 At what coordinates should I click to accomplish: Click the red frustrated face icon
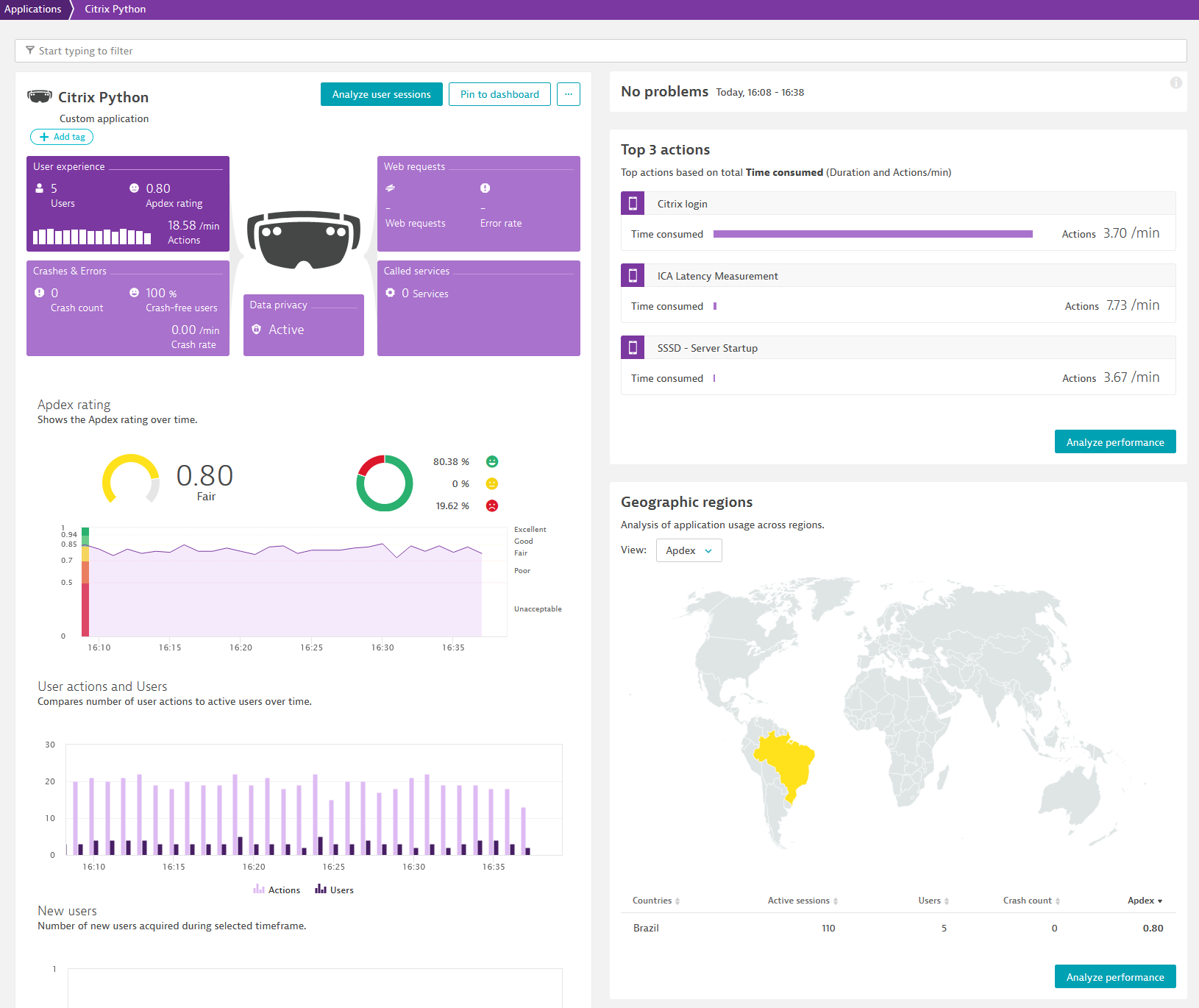coord(492,505)
